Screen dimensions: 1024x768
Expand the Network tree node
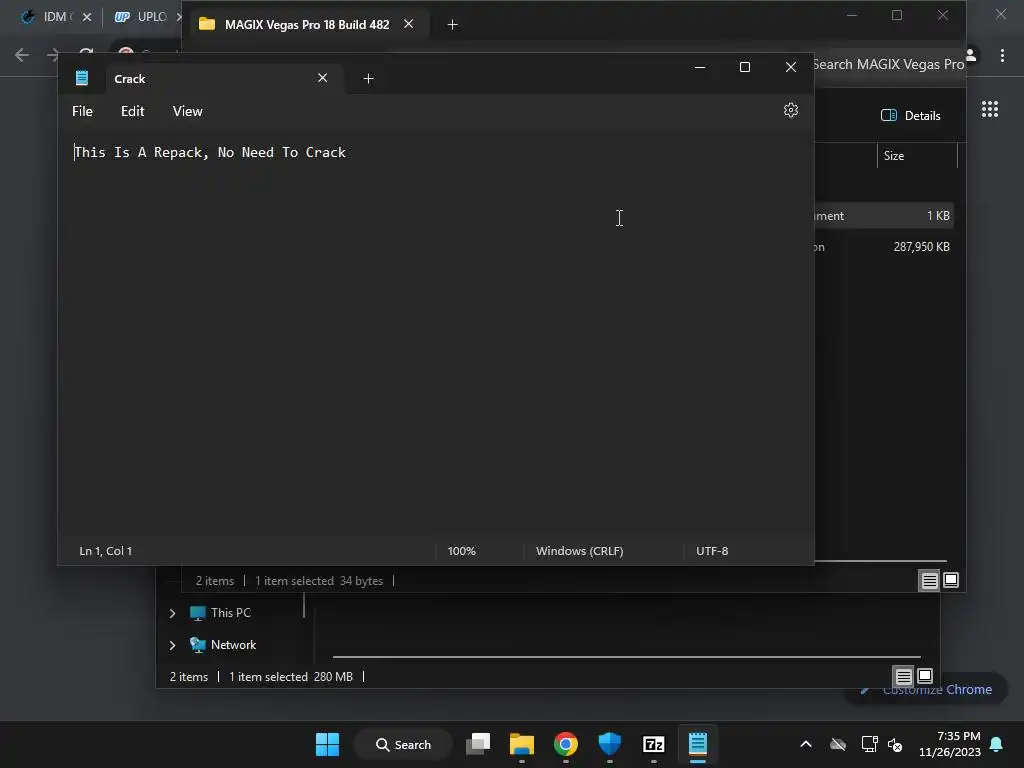tap(172, 645)
